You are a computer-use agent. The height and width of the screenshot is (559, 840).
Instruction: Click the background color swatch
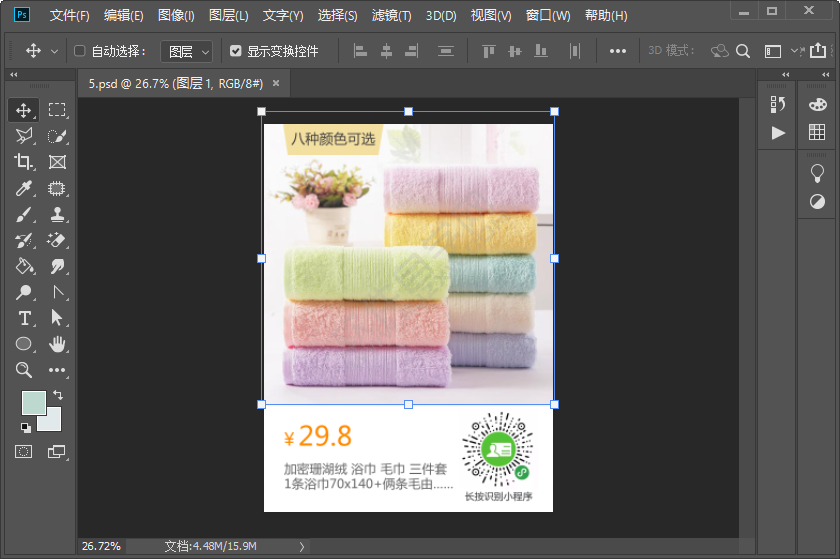(52, 423)
